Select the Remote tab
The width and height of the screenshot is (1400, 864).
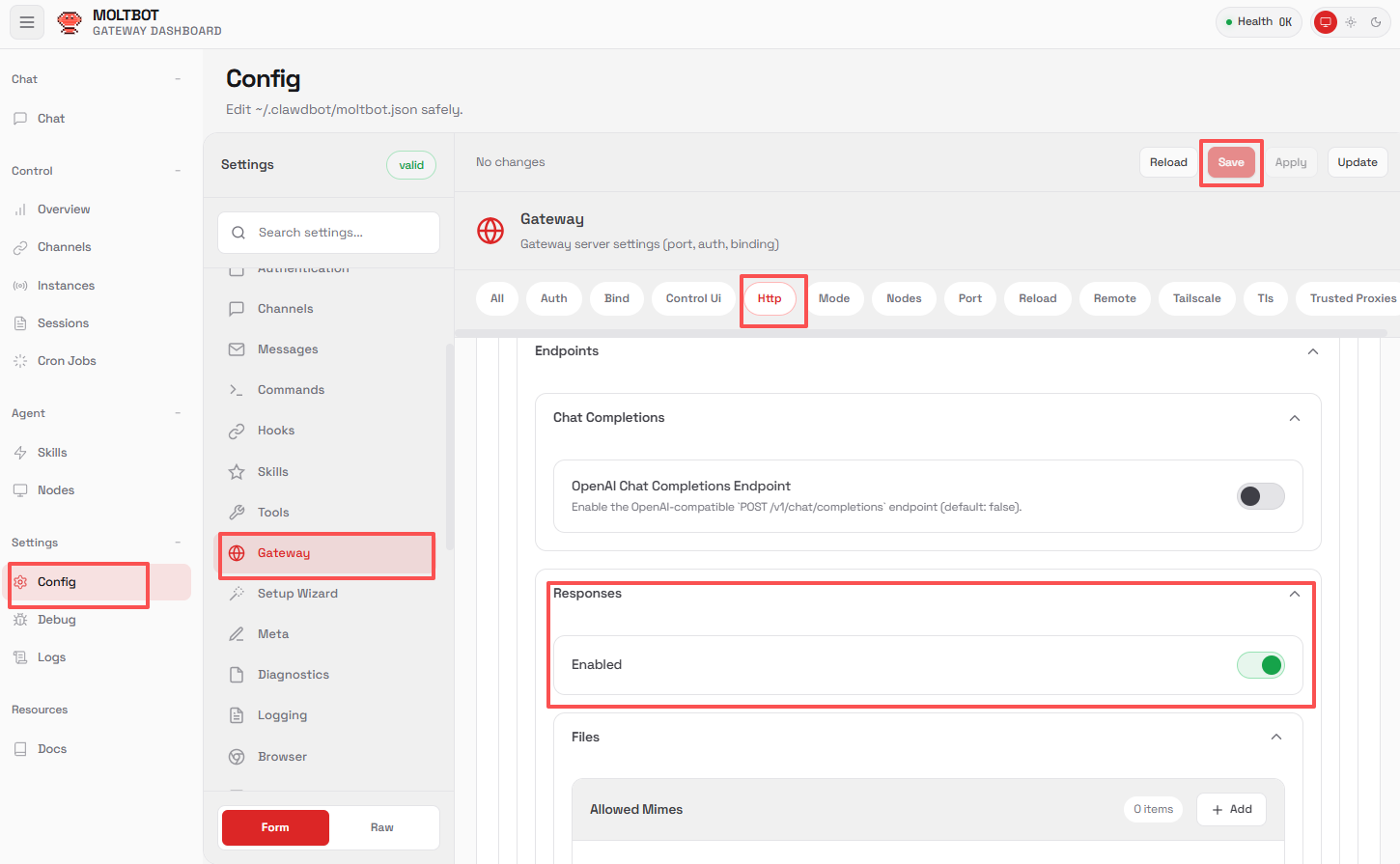(x=1115, y=298)
